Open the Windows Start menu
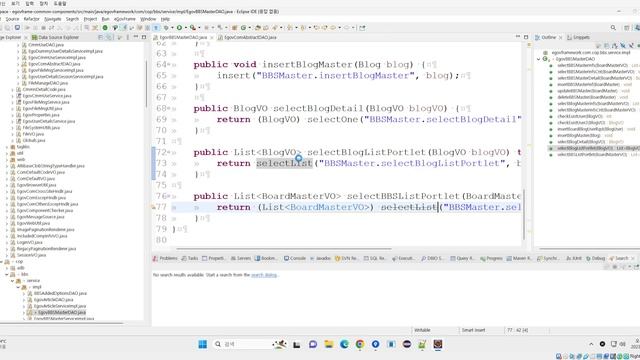This screenshot has width=640, height=360. coord(202,344)
